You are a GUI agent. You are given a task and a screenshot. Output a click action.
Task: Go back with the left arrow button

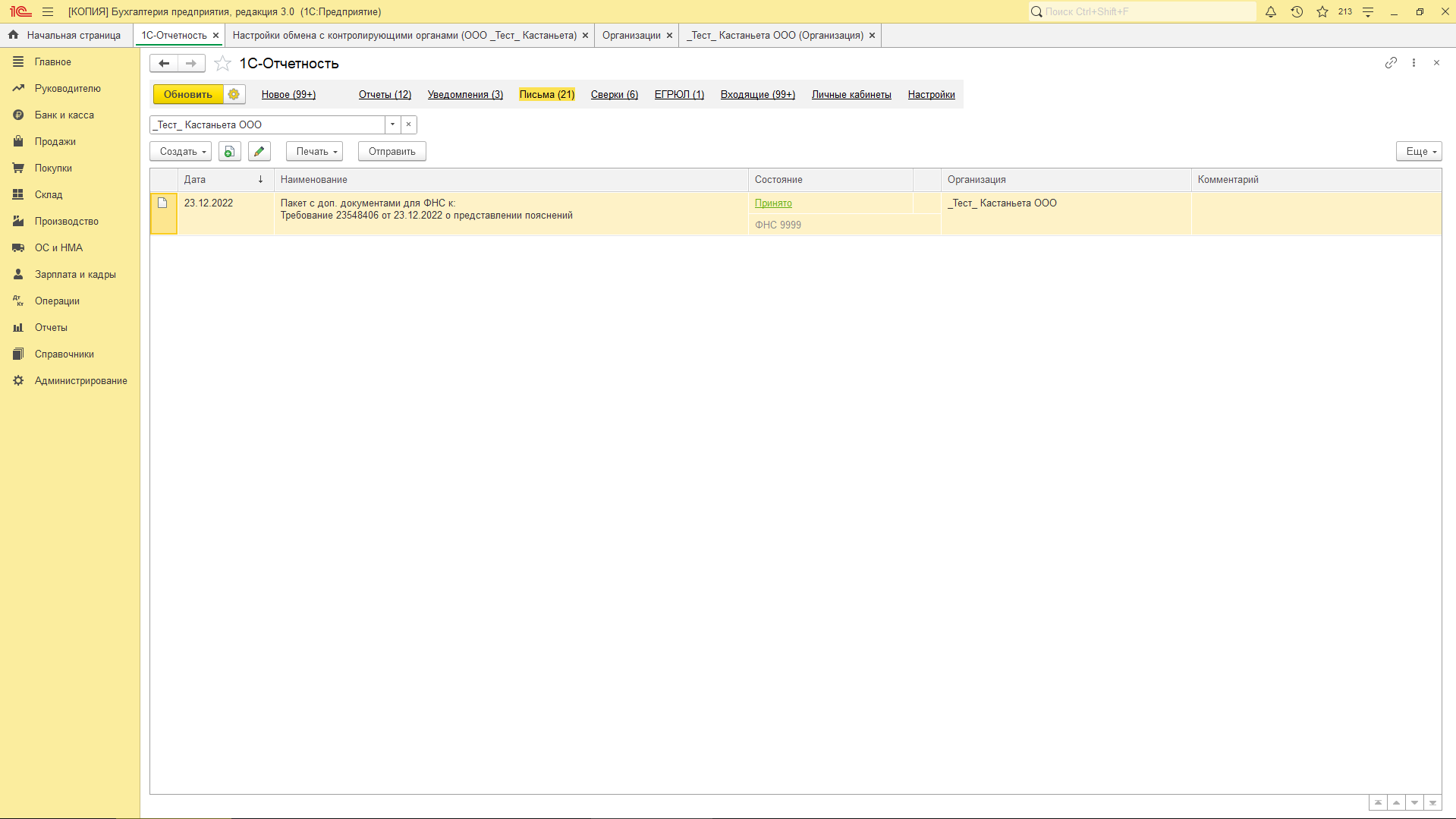[164, 64]
